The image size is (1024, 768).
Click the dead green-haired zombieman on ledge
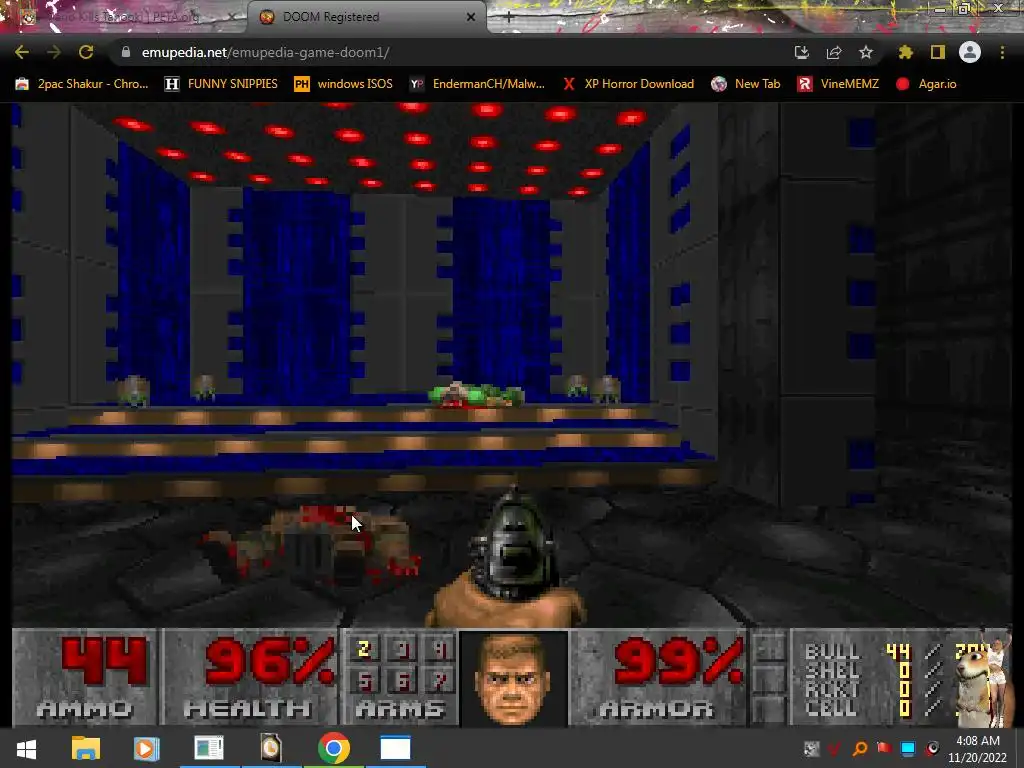tap(476, 395)
